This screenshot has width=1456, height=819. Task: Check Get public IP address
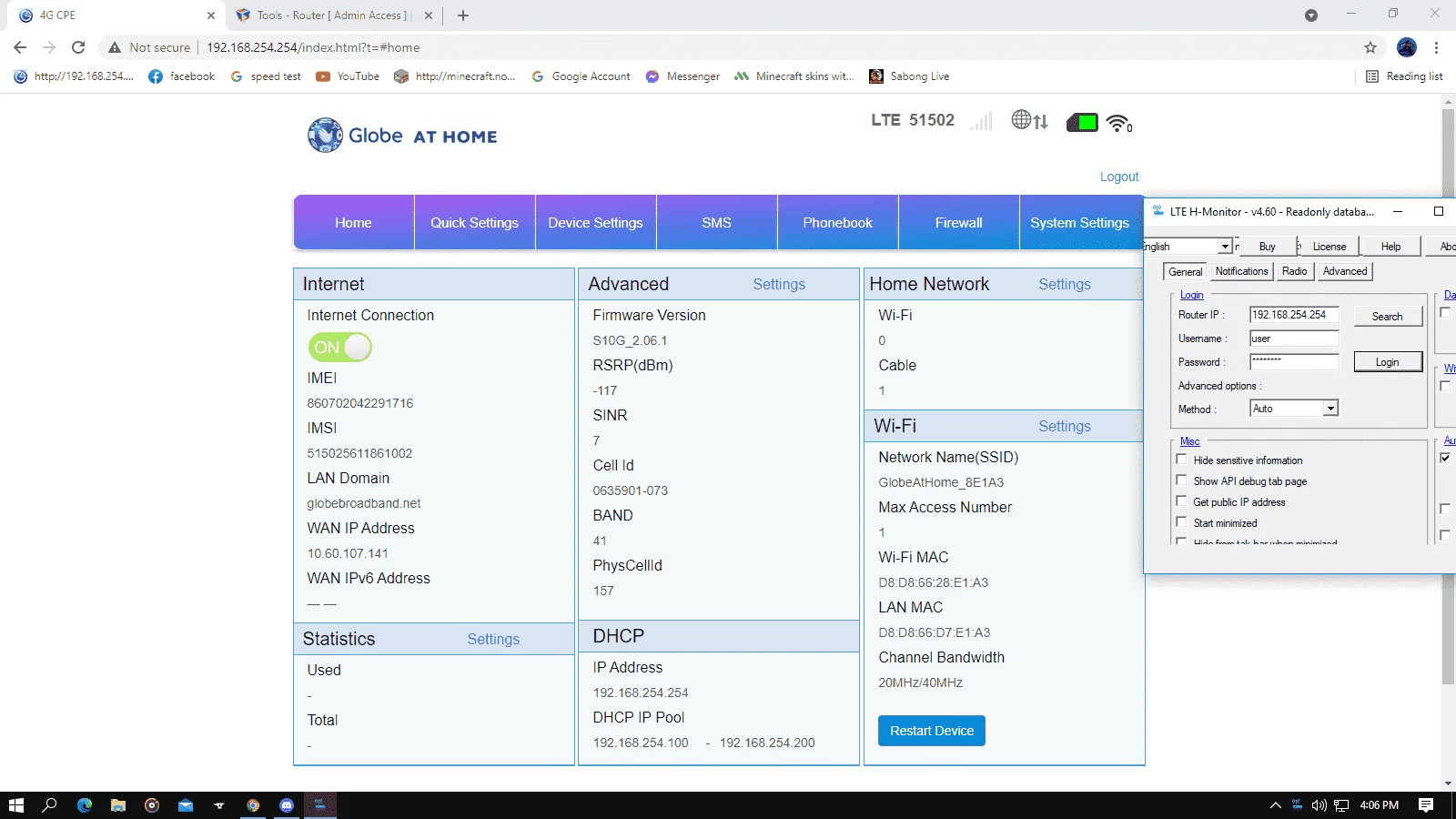tap(1181, 501)
